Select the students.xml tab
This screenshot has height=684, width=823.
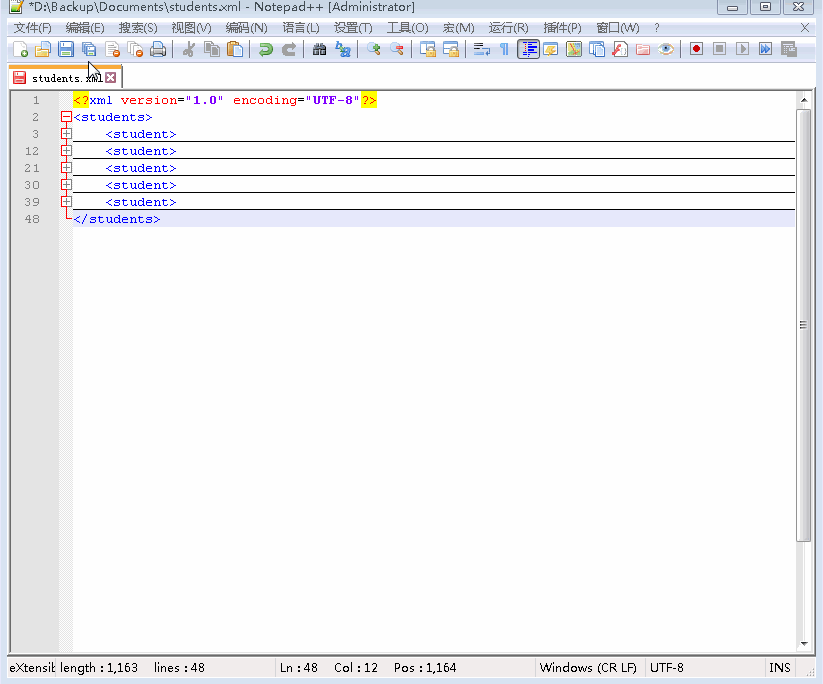tap(65, 78)
